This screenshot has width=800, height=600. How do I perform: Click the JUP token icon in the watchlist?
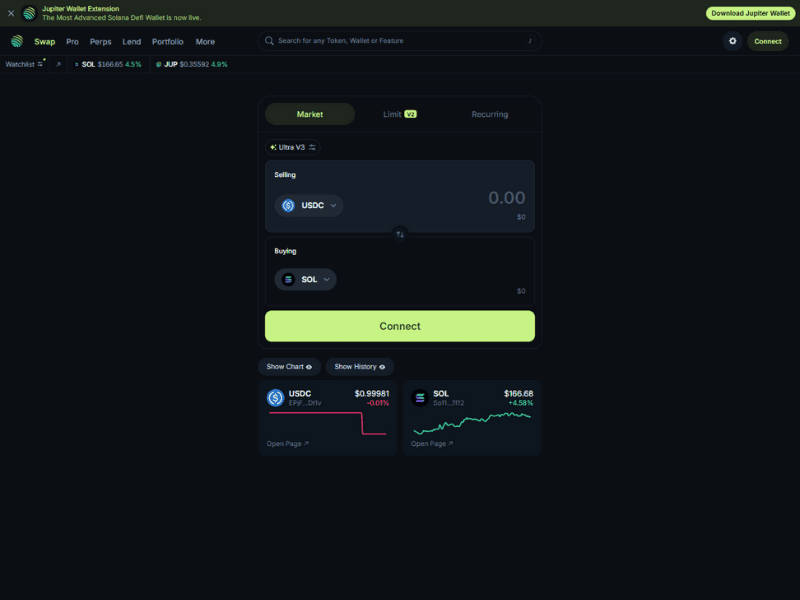click(x=158, y=63)
